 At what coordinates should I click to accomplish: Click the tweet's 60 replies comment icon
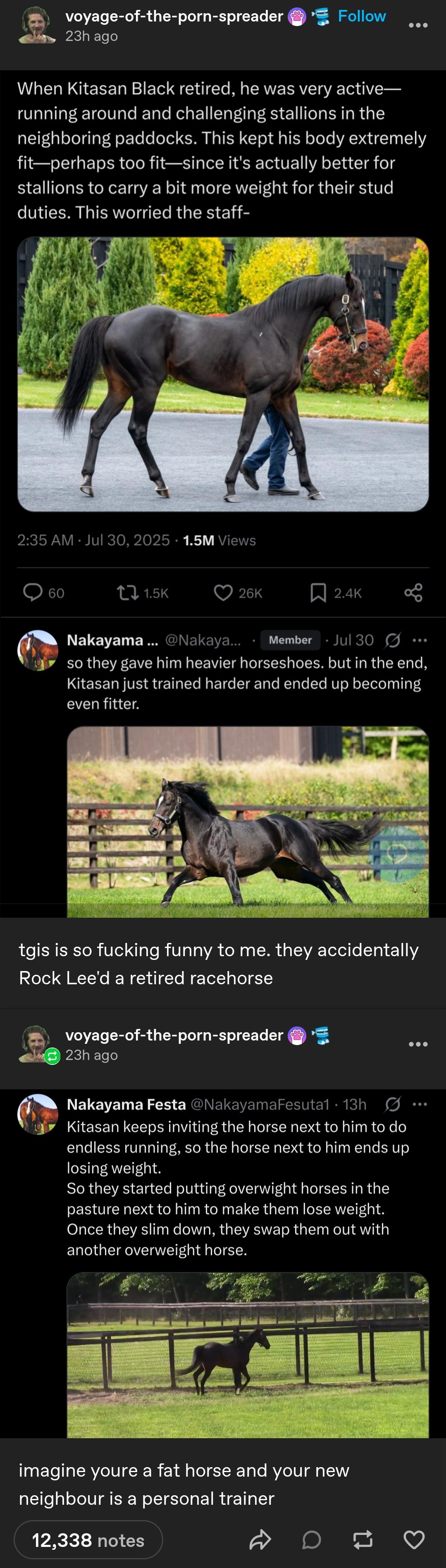(33, 592)
